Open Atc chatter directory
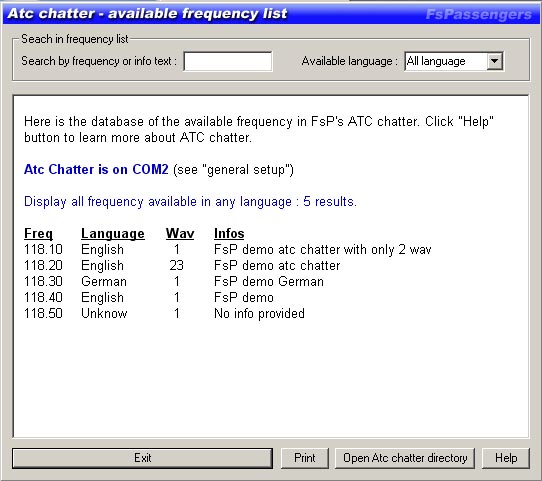The width and height of the screenshot is (542, 481). tap(405, 458)
